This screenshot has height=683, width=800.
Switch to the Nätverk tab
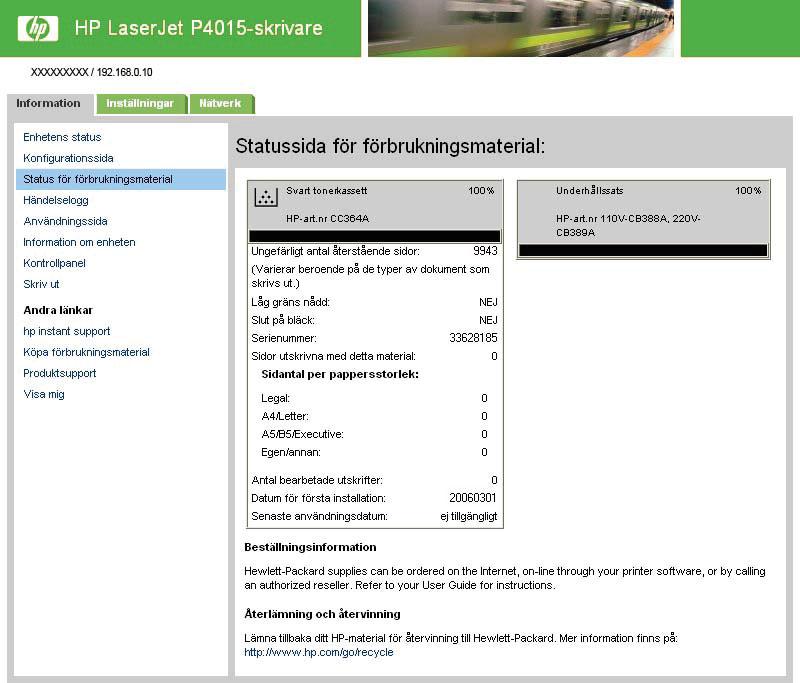220,104
